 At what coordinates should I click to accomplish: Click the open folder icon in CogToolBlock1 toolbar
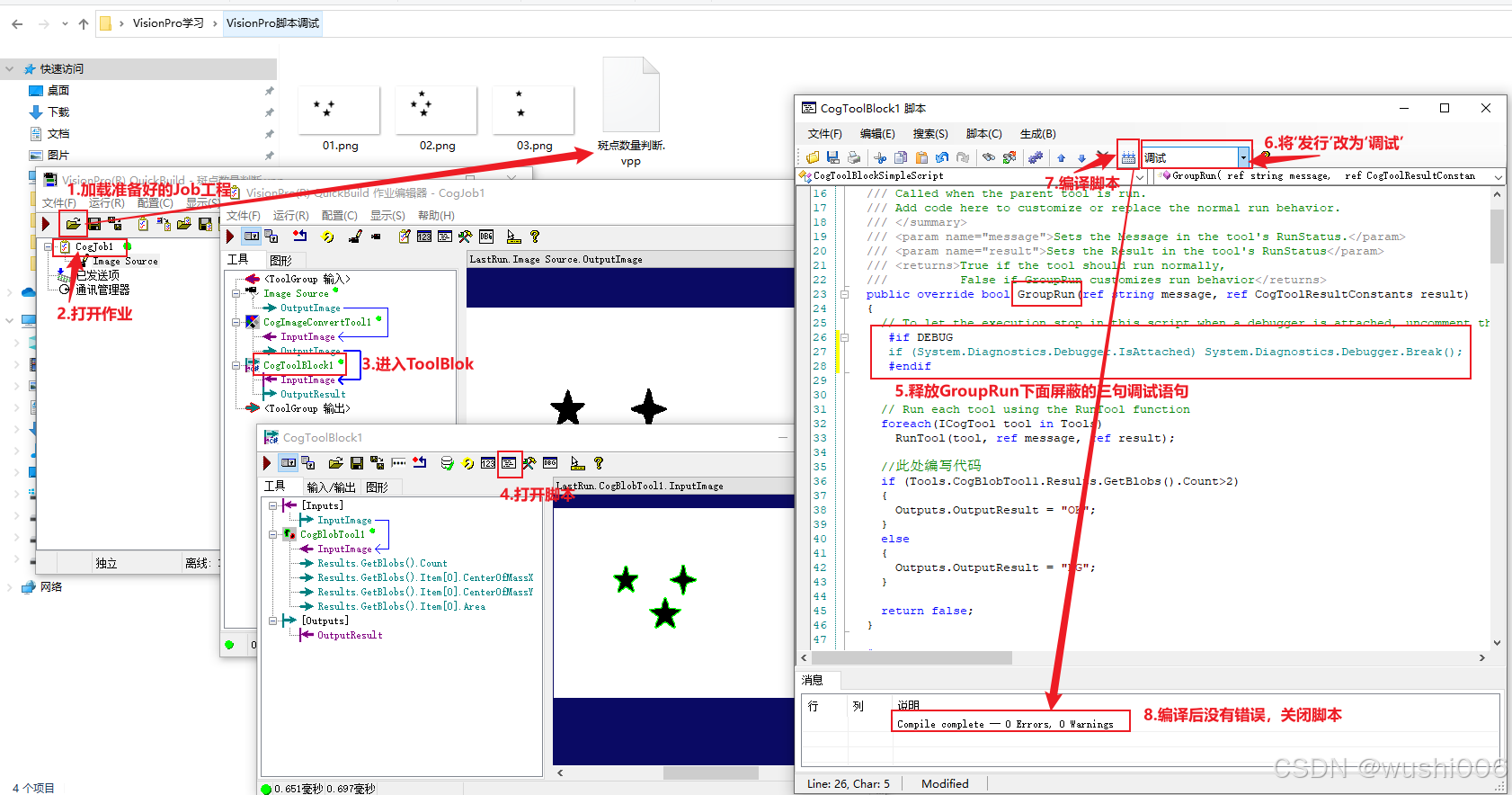pyautogui.click(x=335, y=463)
